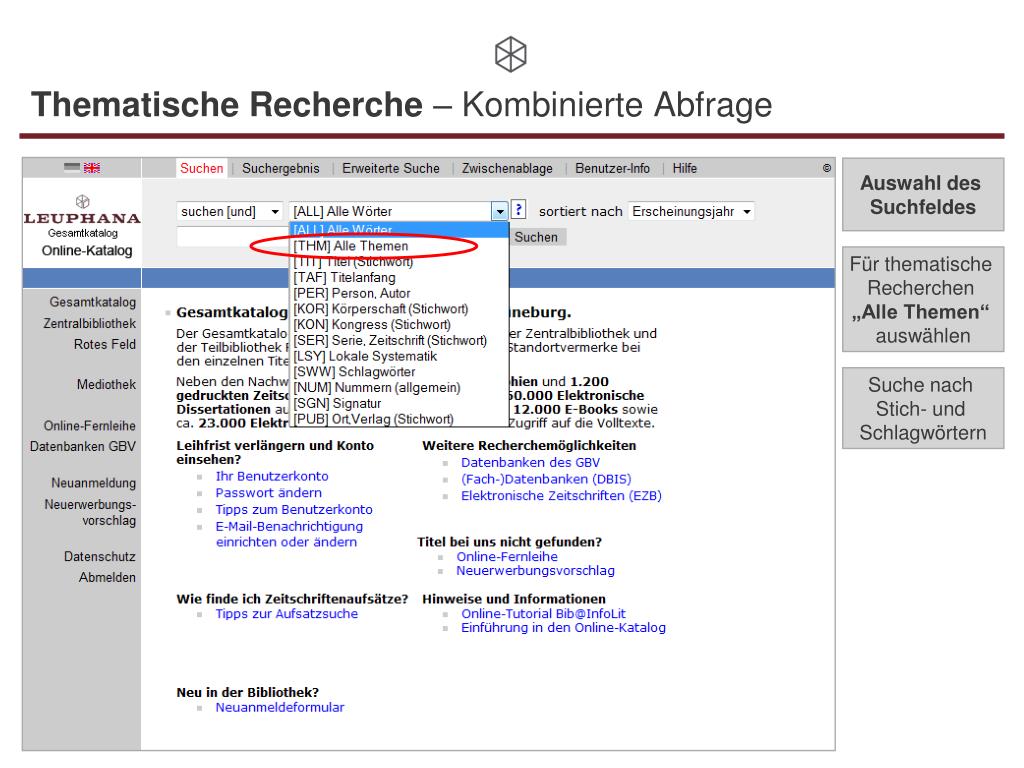Open Gesamtkatalog in sidebar
Image resolution: width=1024 pixels, height=768 pixels.
[93, 302]
